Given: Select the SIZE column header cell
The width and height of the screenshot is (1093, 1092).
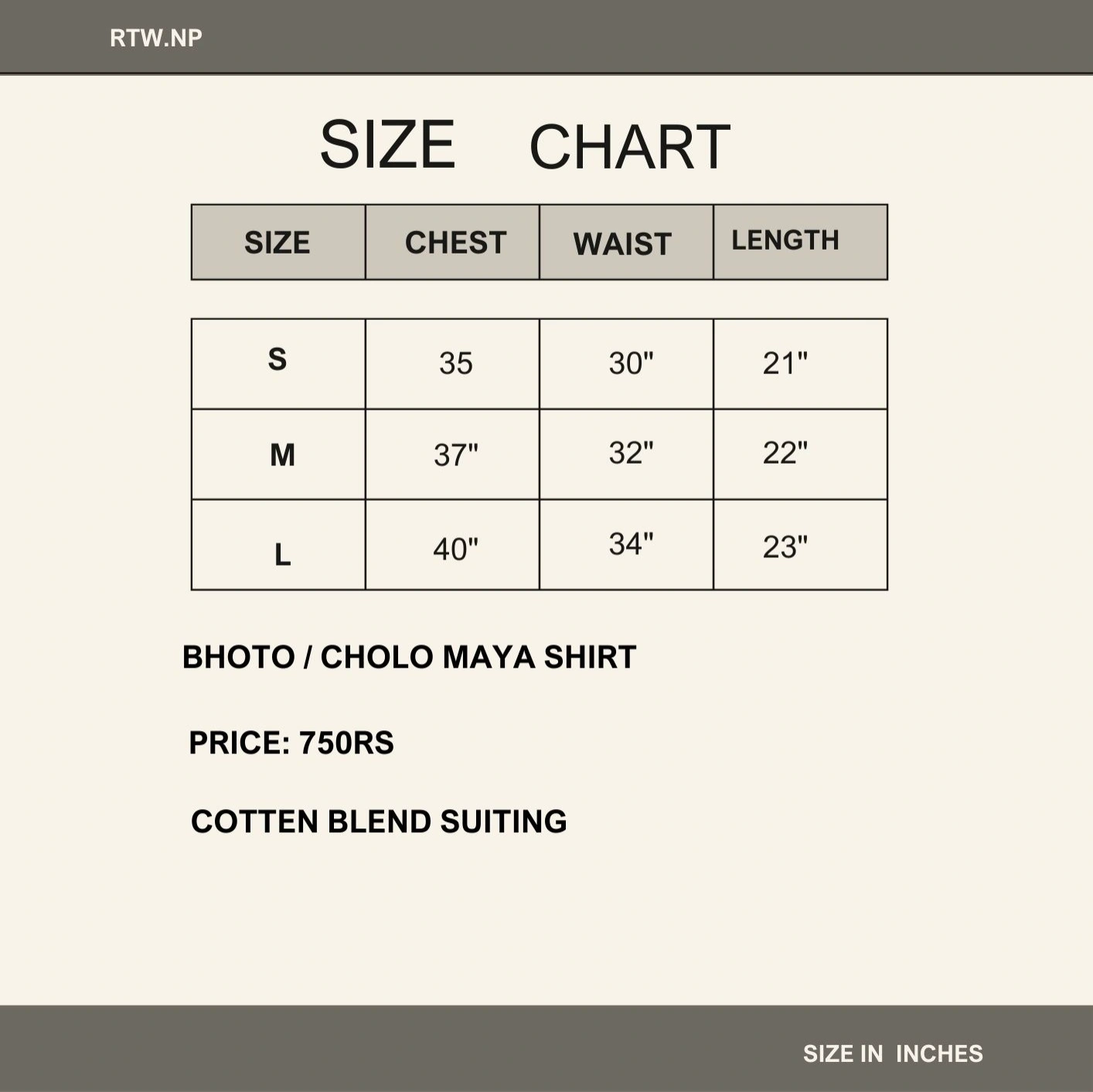Looking at the screenshot, I should point(278,243).
